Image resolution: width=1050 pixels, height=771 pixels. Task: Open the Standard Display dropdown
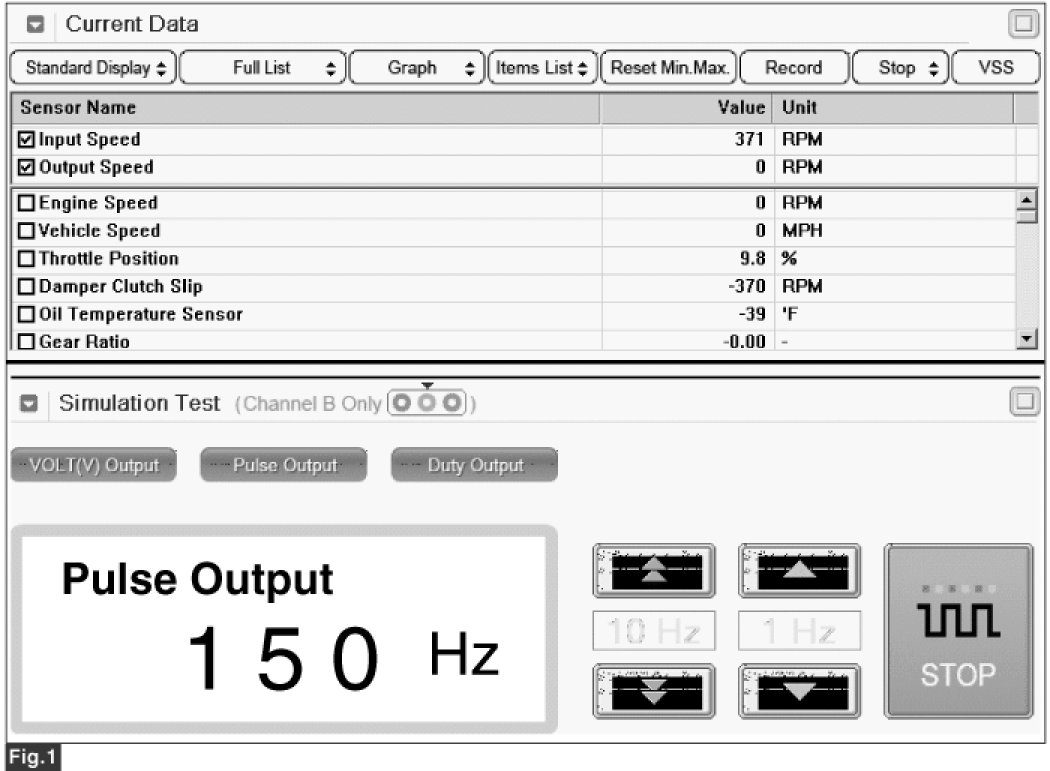pyautogui.click(x=93, y=68)
